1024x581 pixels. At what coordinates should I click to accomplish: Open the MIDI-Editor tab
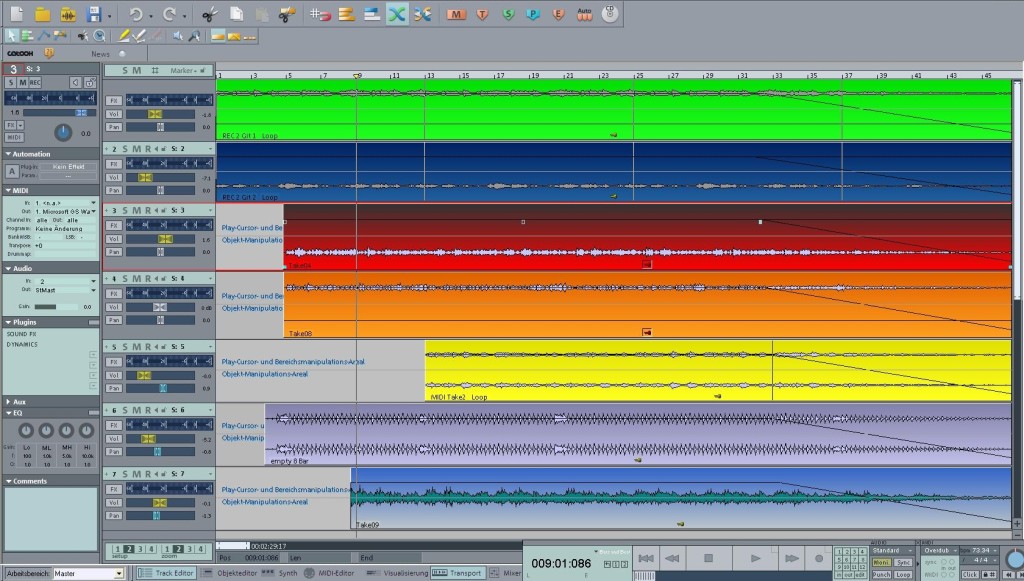[x=330, y=573]
